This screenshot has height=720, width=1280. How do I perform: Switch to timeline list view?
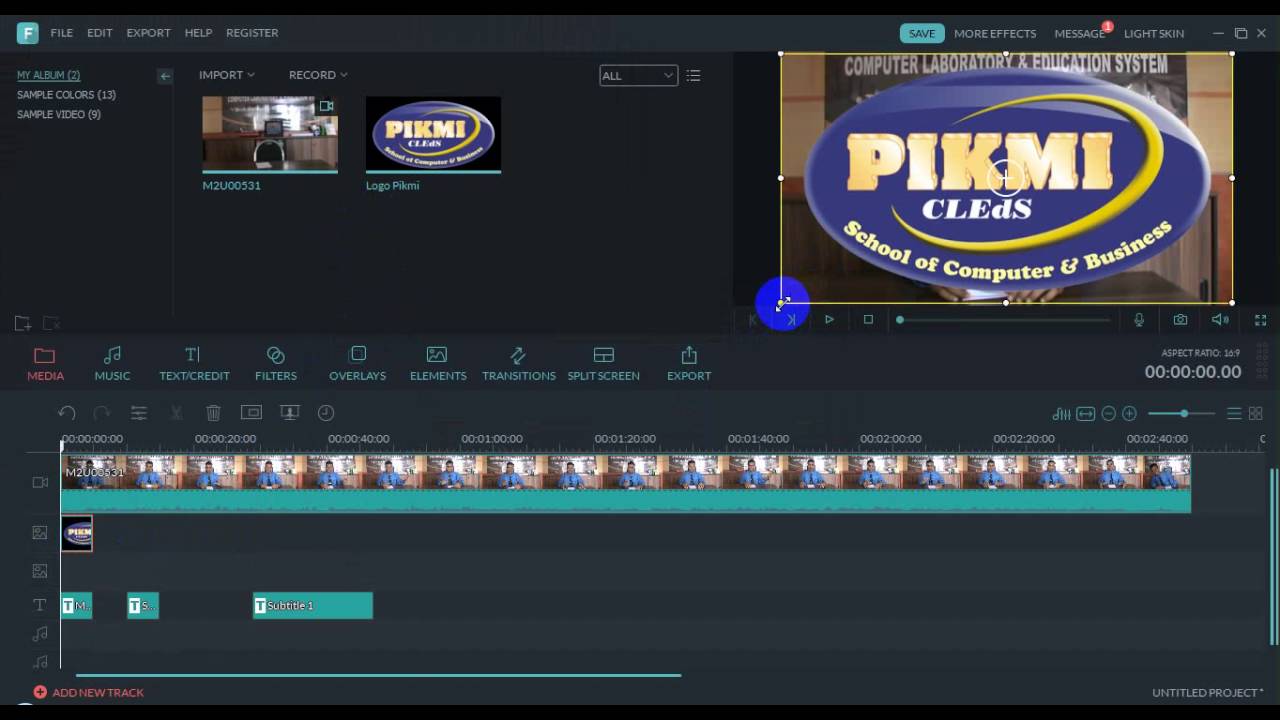pos(1234,414)
